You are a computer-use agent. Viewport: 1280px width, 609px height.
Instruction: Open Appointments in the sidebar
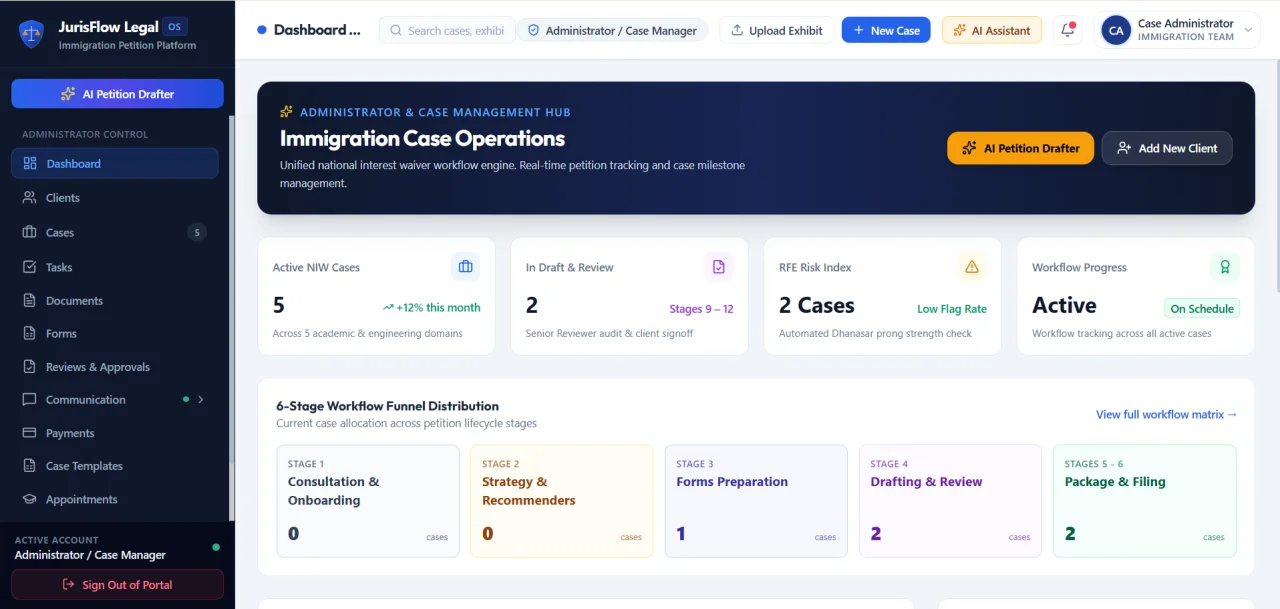[115, 499]
